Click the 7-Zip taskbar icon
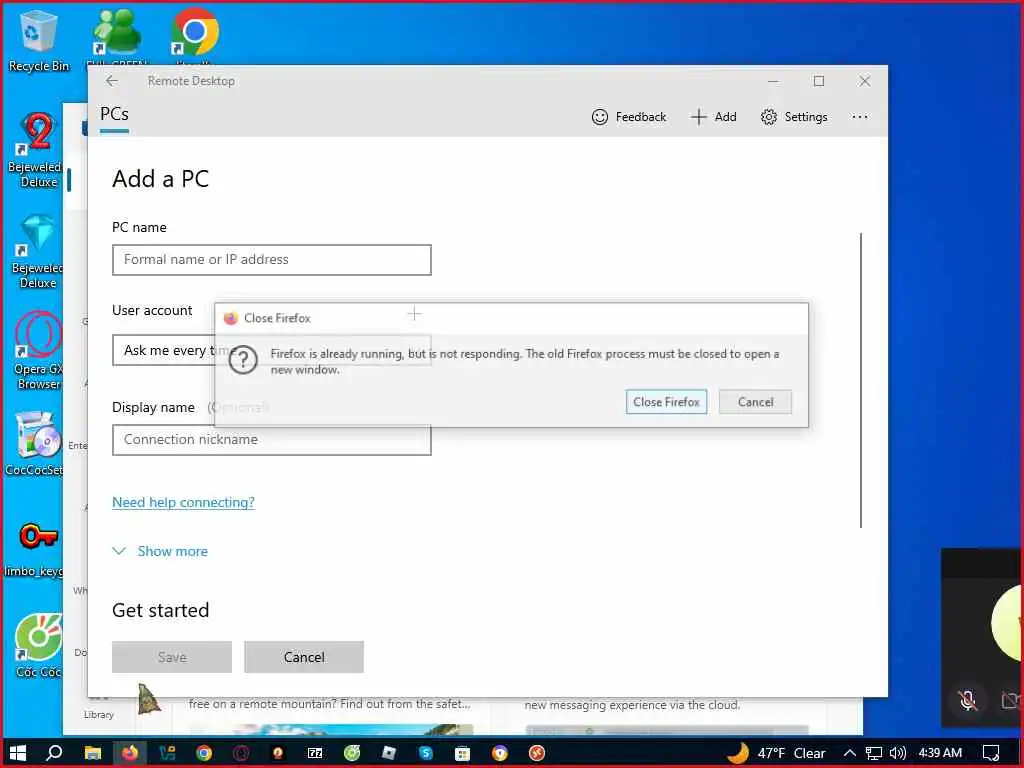This screenshot has width=1024, height=768. coord(315,753)
